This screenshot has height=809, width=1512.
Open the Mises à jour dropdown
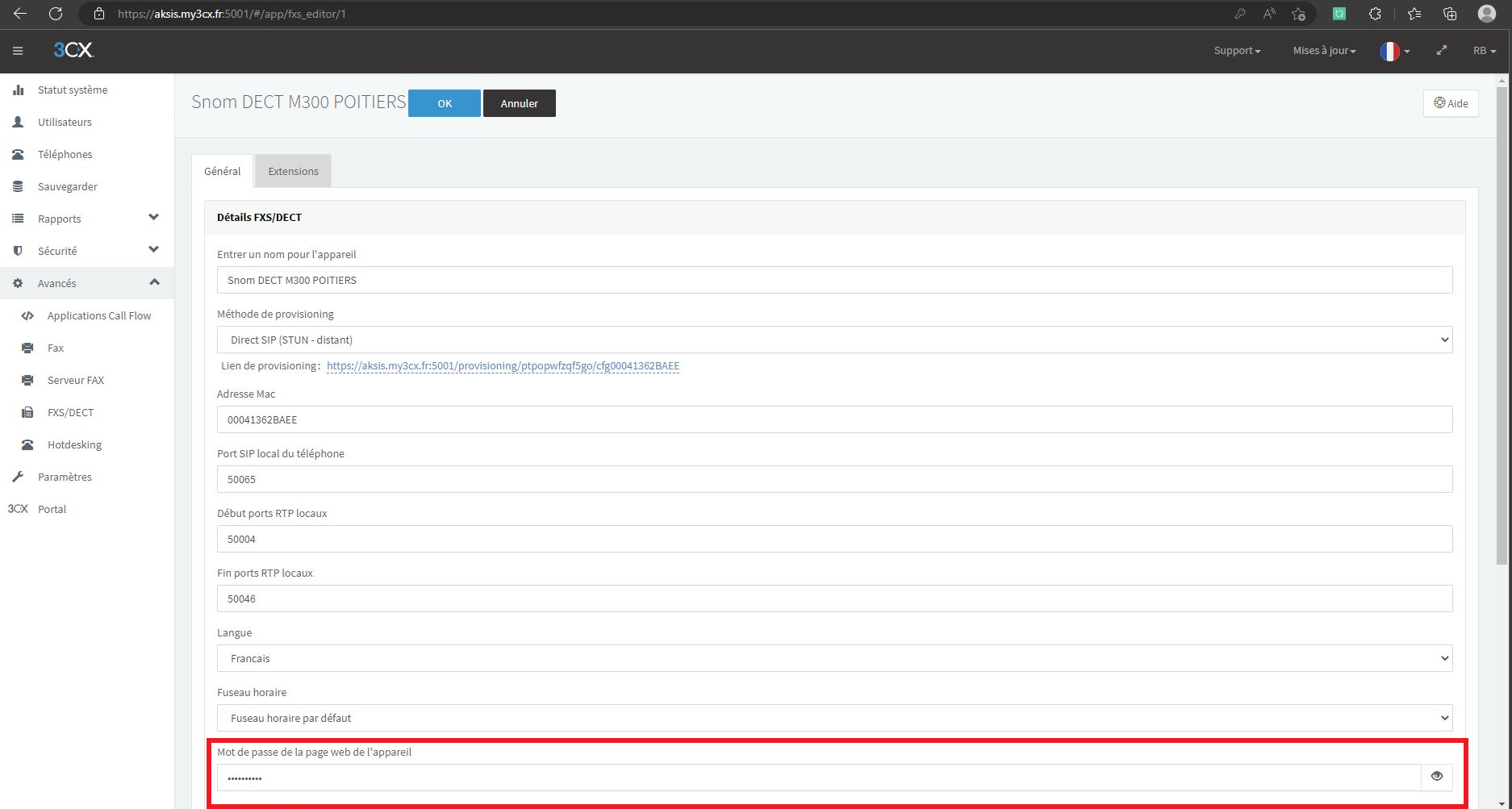(x=1324, y=51)
